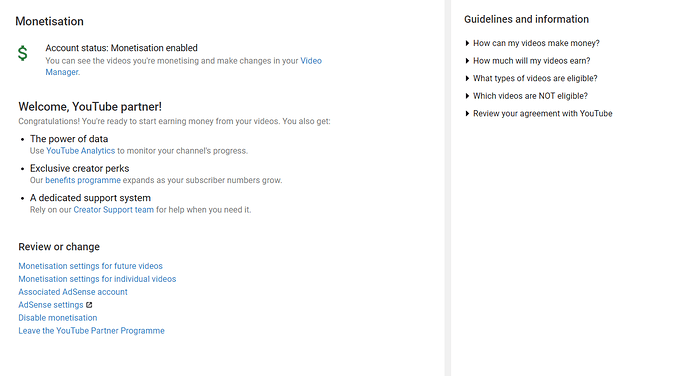Click Leave the YouTube Partner Programme
This screenshot has height=376, width=690.
pyautogui.click(x=92, y=331)
